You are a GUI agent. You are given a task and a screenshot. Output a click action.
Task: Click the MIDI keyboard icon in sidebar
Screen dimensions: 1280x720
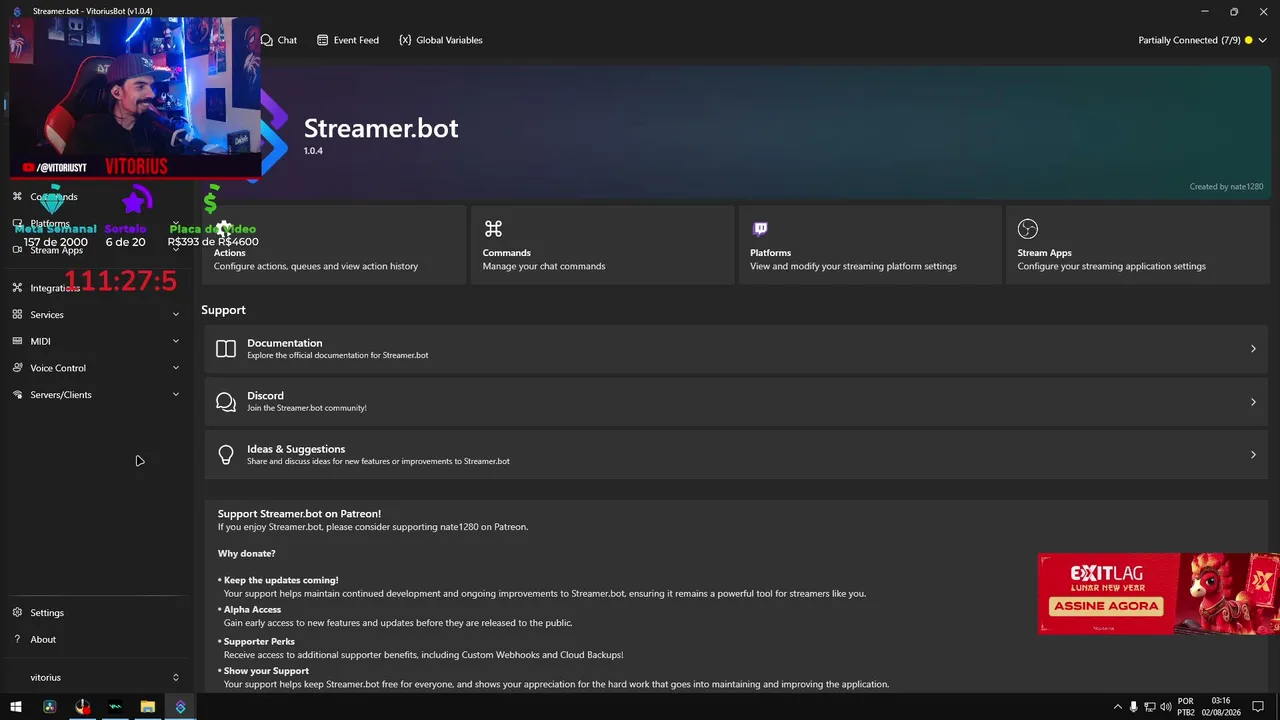pos(17,341)
